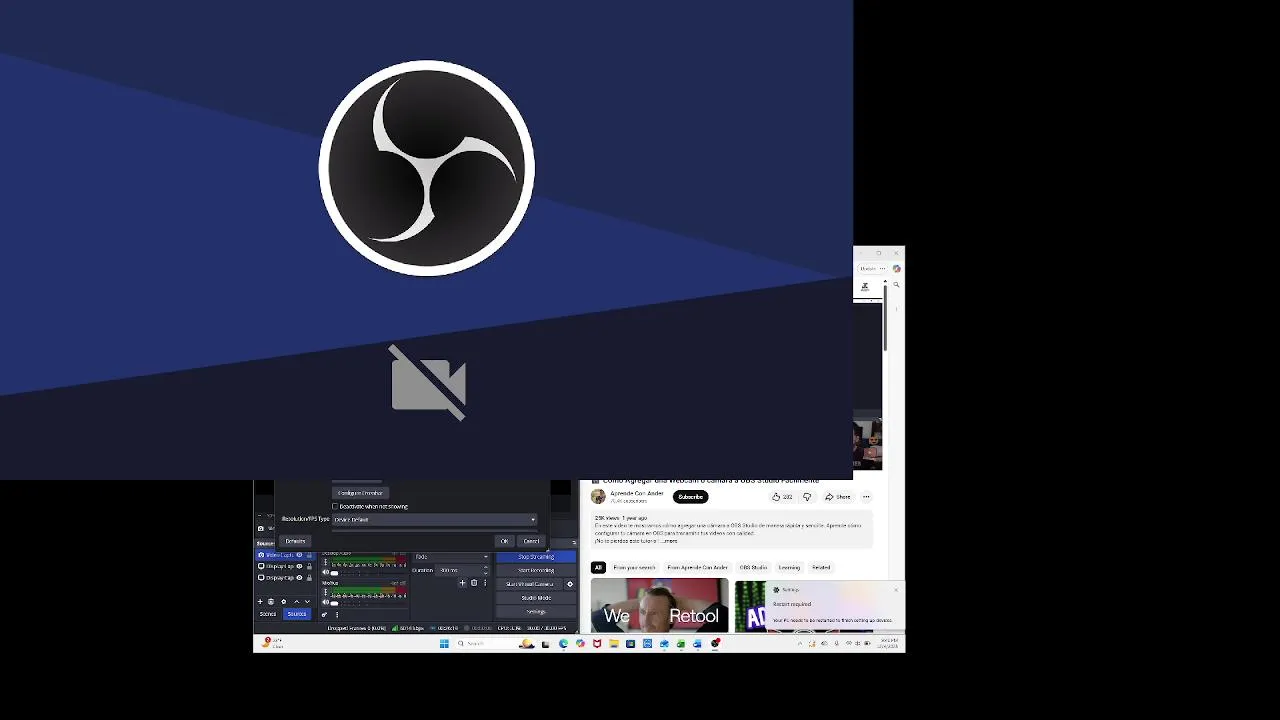Viewport: 1280px width, 720px height.
Task: Open OBS Settings button
Action: pyautogui.click(x=536, y=612)
